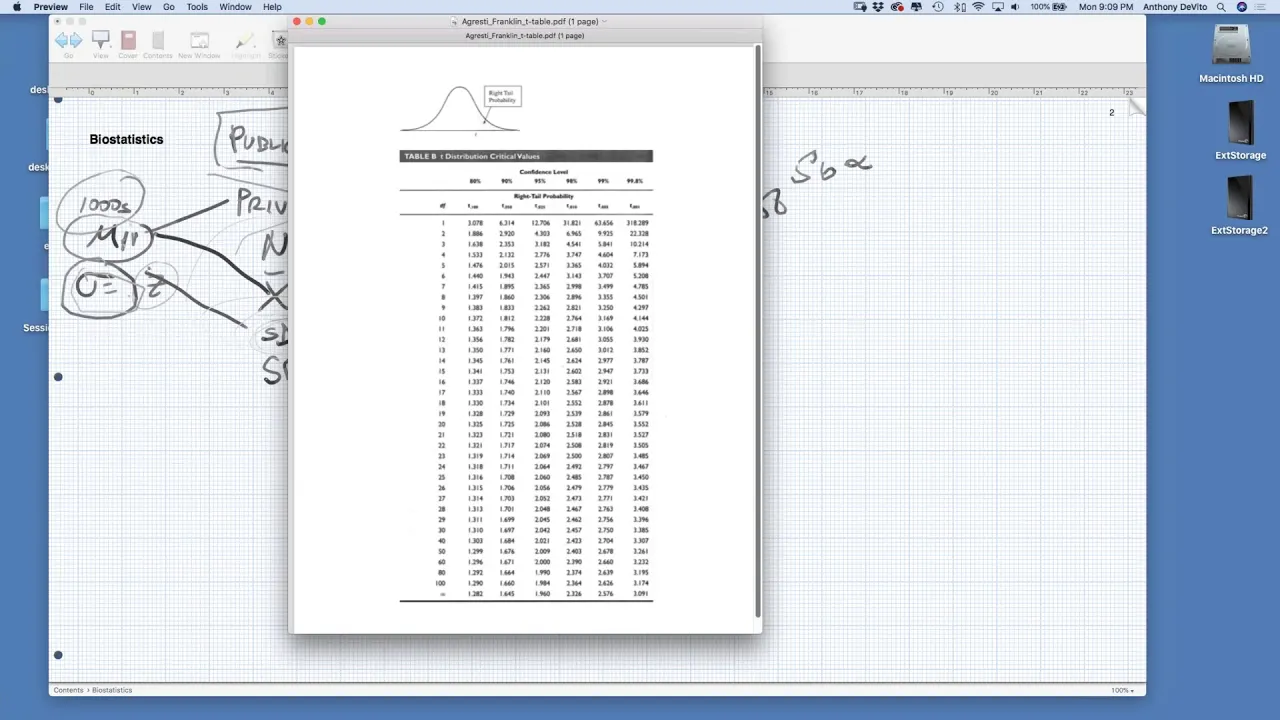Open the Edit menu
1280x720 pixels.
(112, 7)
